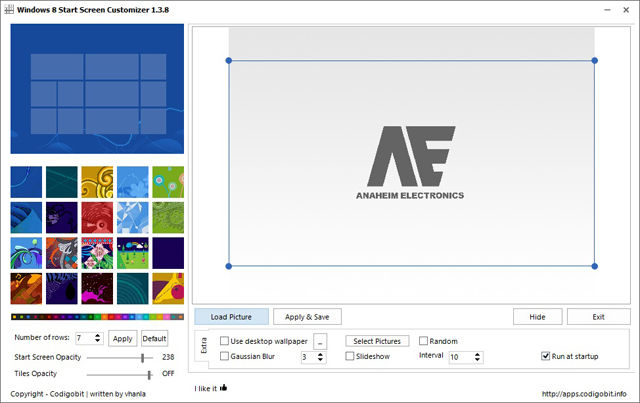The width and height of the screenshot is (640, 403).
Task: Select the solid dark navy background
Action: pyautogui.click(x=168, y=253)
